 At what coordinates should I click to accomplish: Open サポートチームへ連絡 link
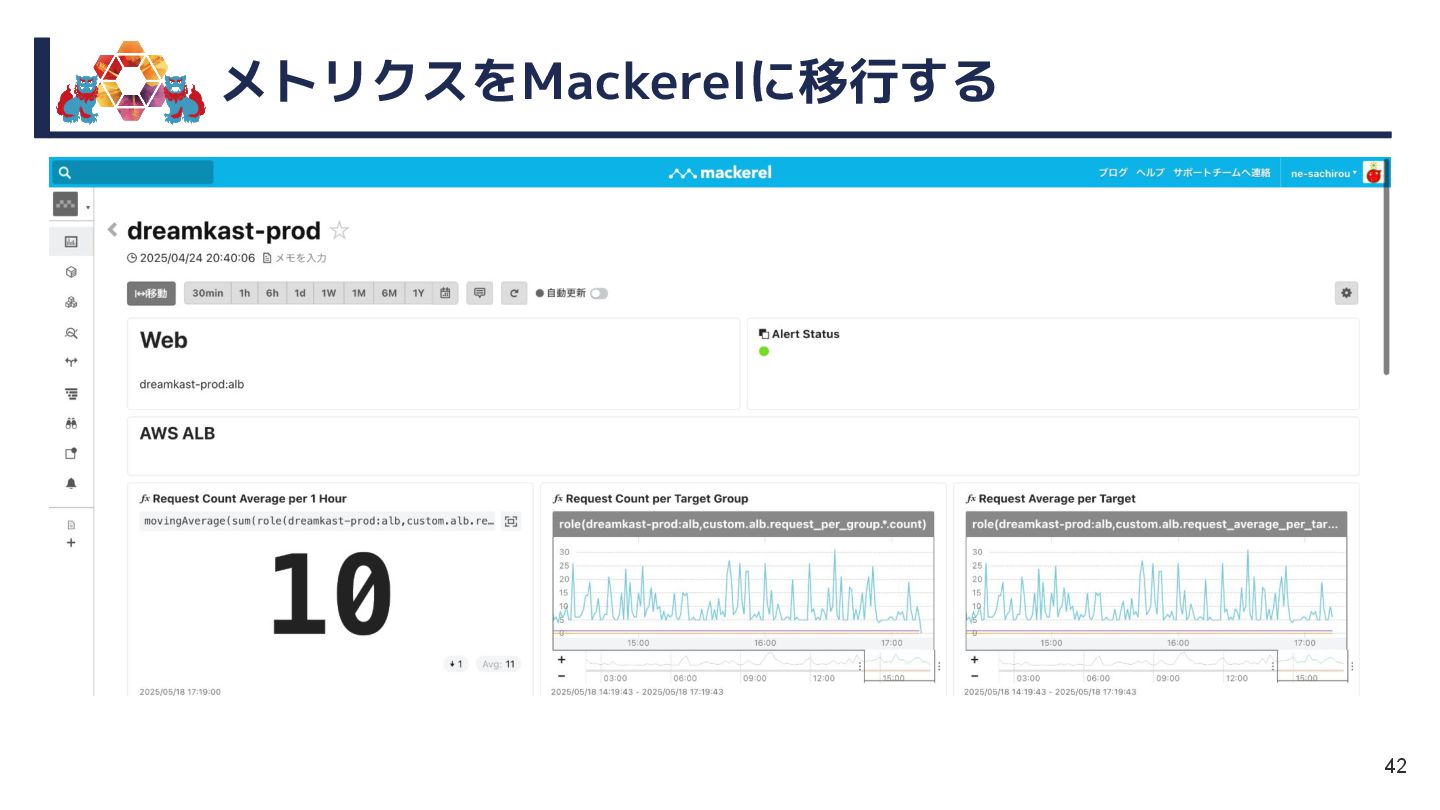pyautogui.click(x=1222, y=173)
